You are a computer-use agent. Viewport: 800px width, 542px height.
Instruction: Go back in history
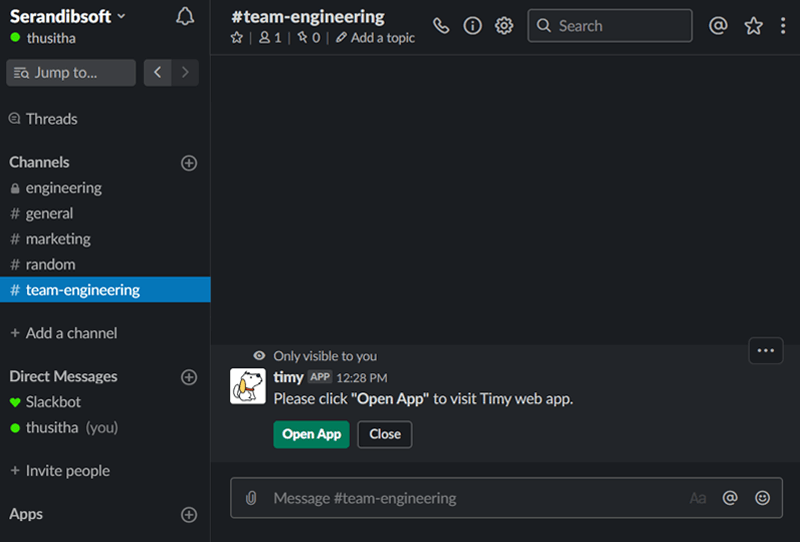[158, 72]
